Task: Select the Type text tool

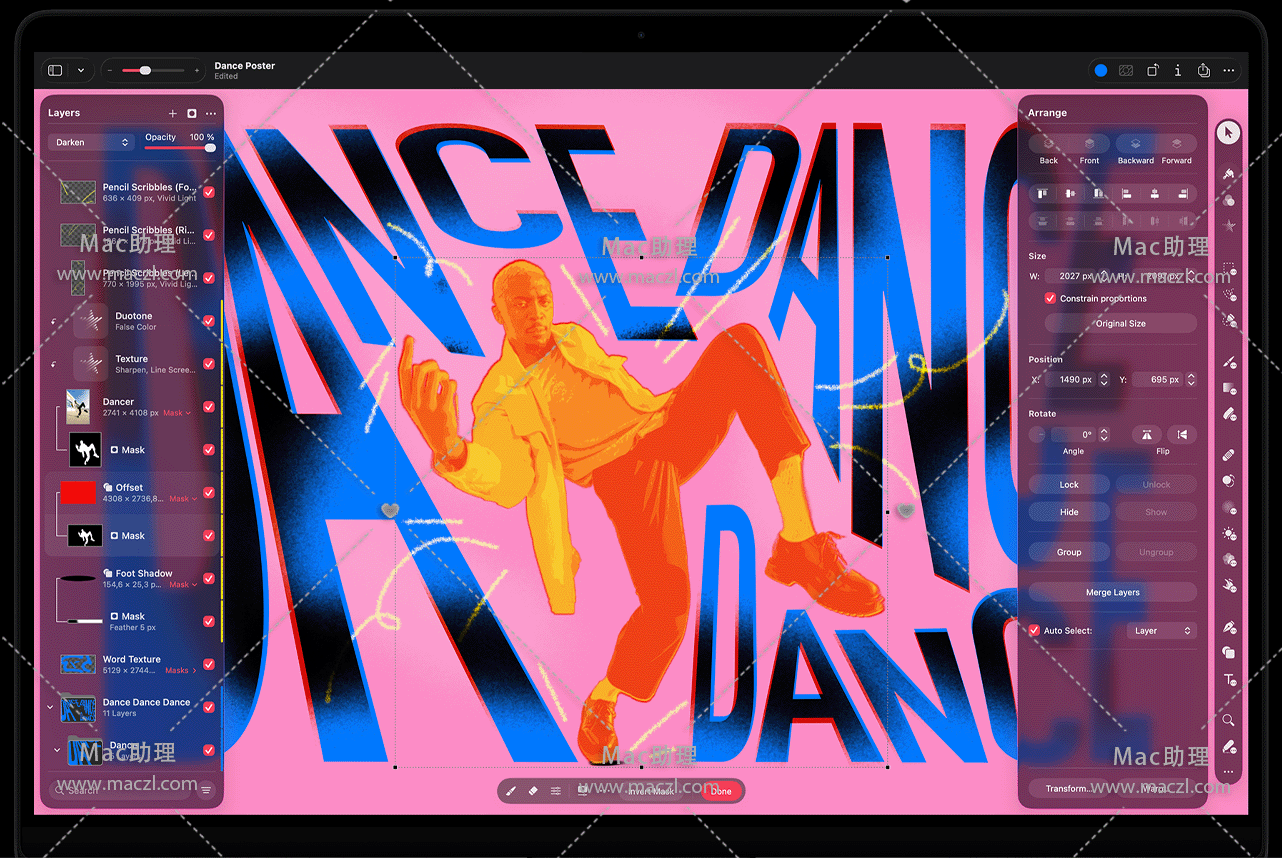Action: 1229,680
